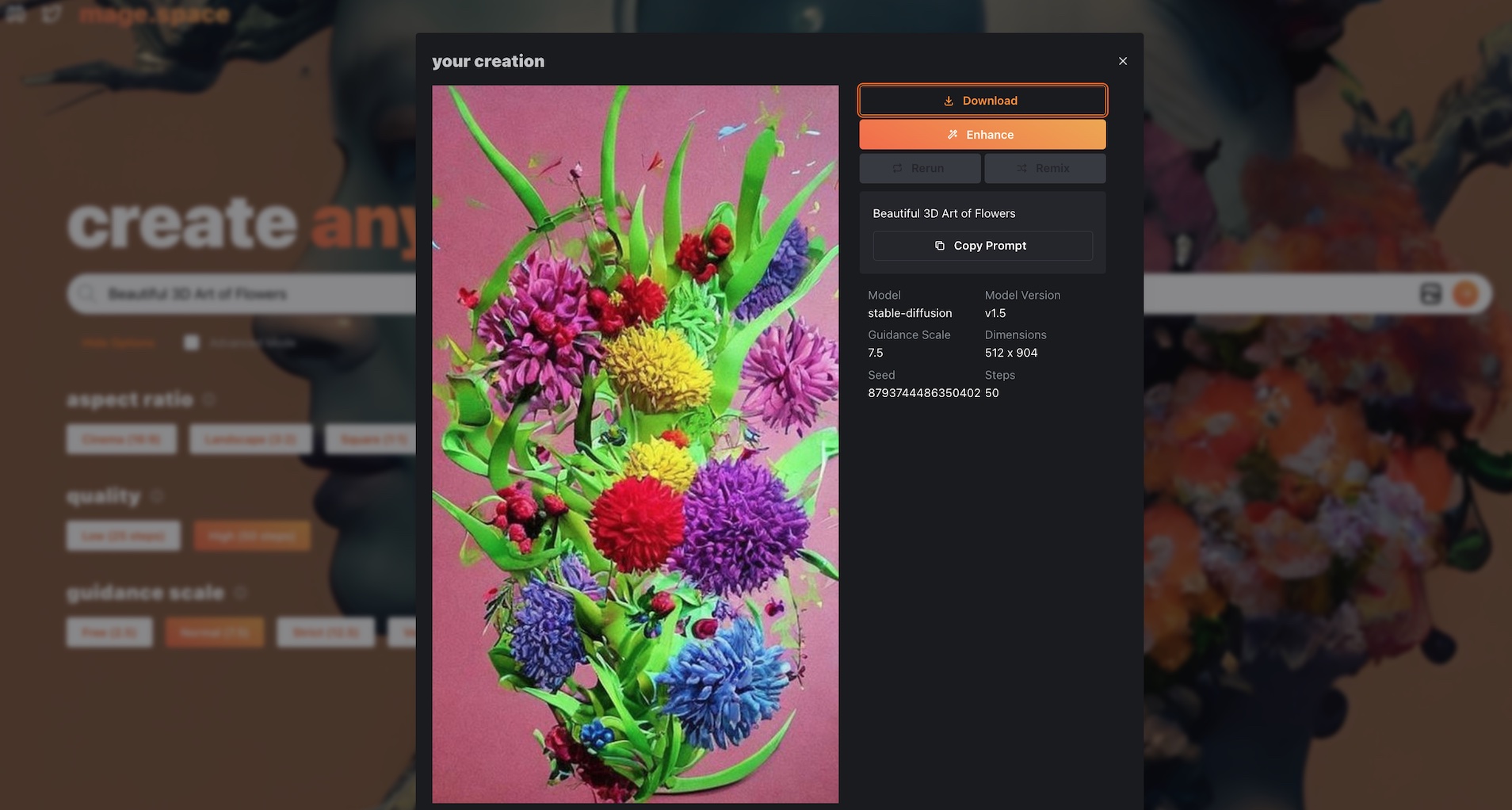Click the Remix button
Viewport: 1512px width, 810px height.
pyautogui.click(x=1045, y=168)
